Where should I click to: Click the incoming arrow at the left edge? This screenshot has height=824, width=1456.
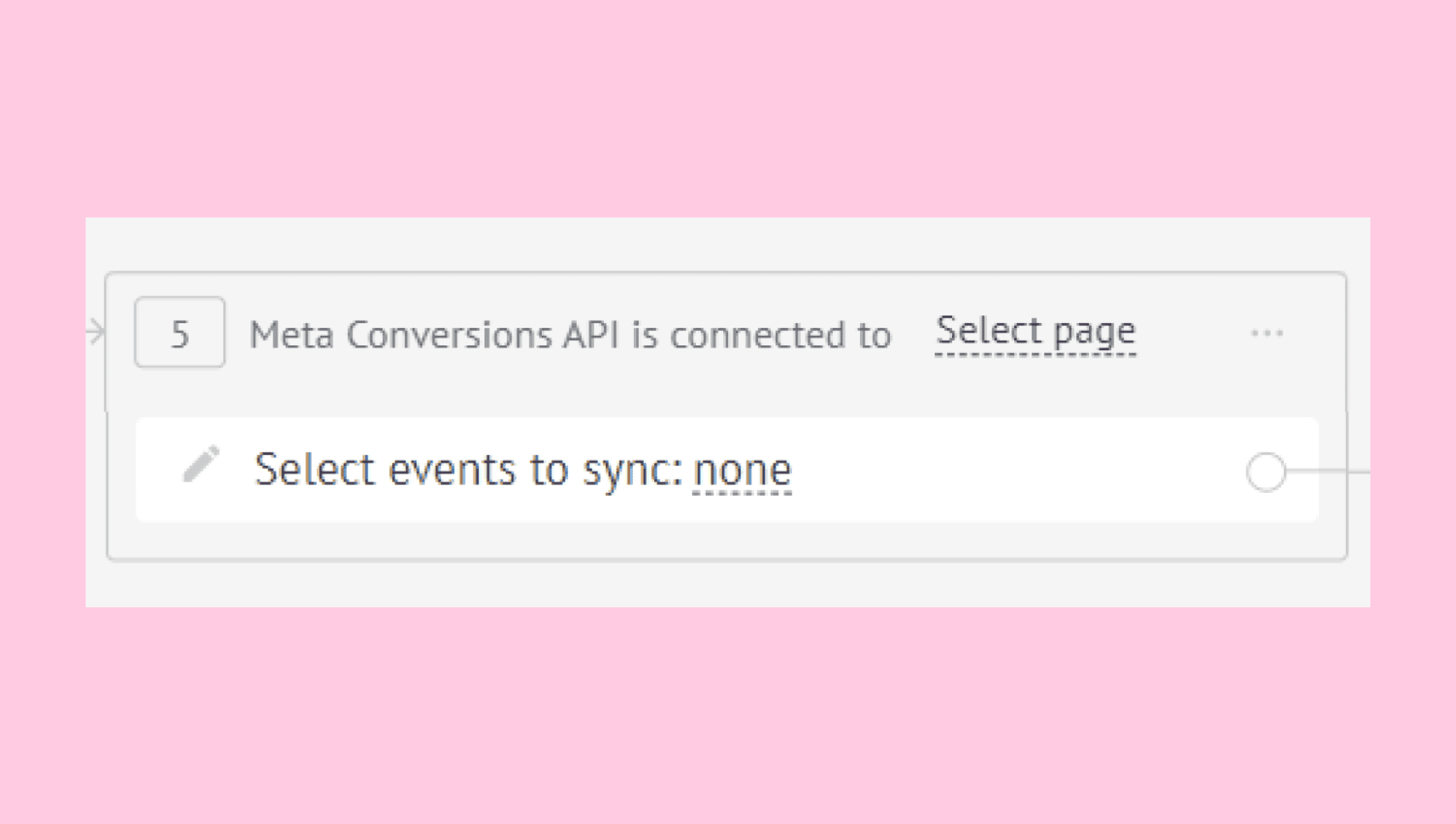coord(95,332)
